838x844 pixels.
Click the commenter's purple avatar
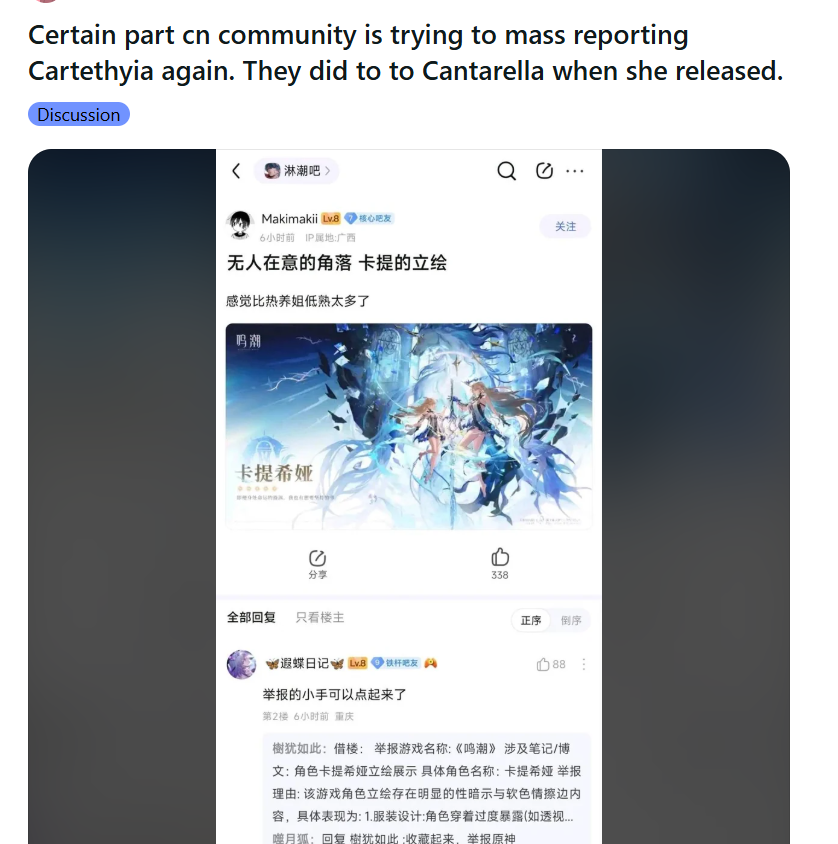point(241,664)
